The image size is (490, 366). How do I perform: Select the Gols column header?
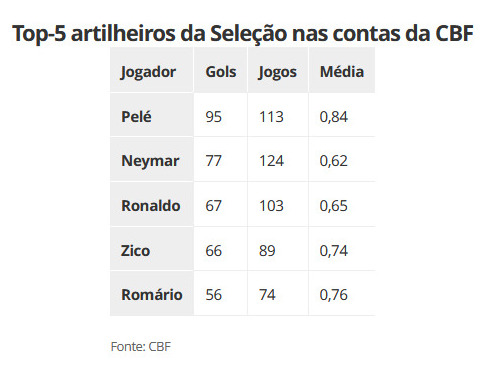coord(221,70)
